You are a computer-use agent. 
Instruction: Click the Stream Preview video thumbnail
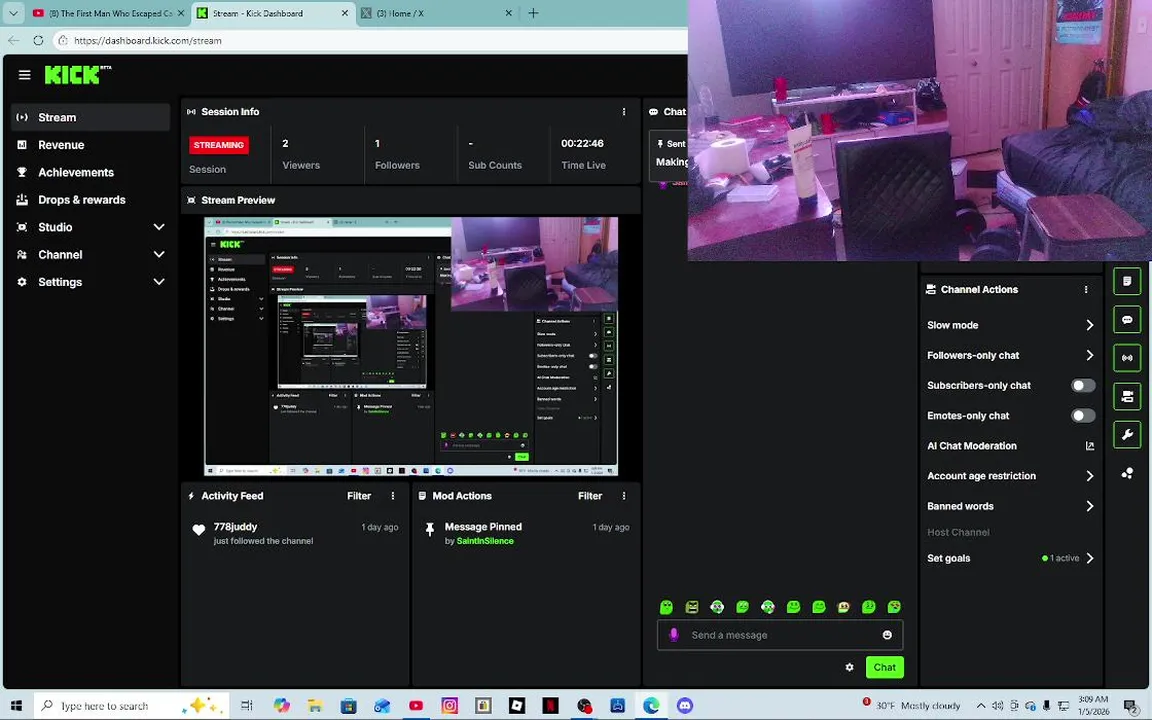(411, 347)
